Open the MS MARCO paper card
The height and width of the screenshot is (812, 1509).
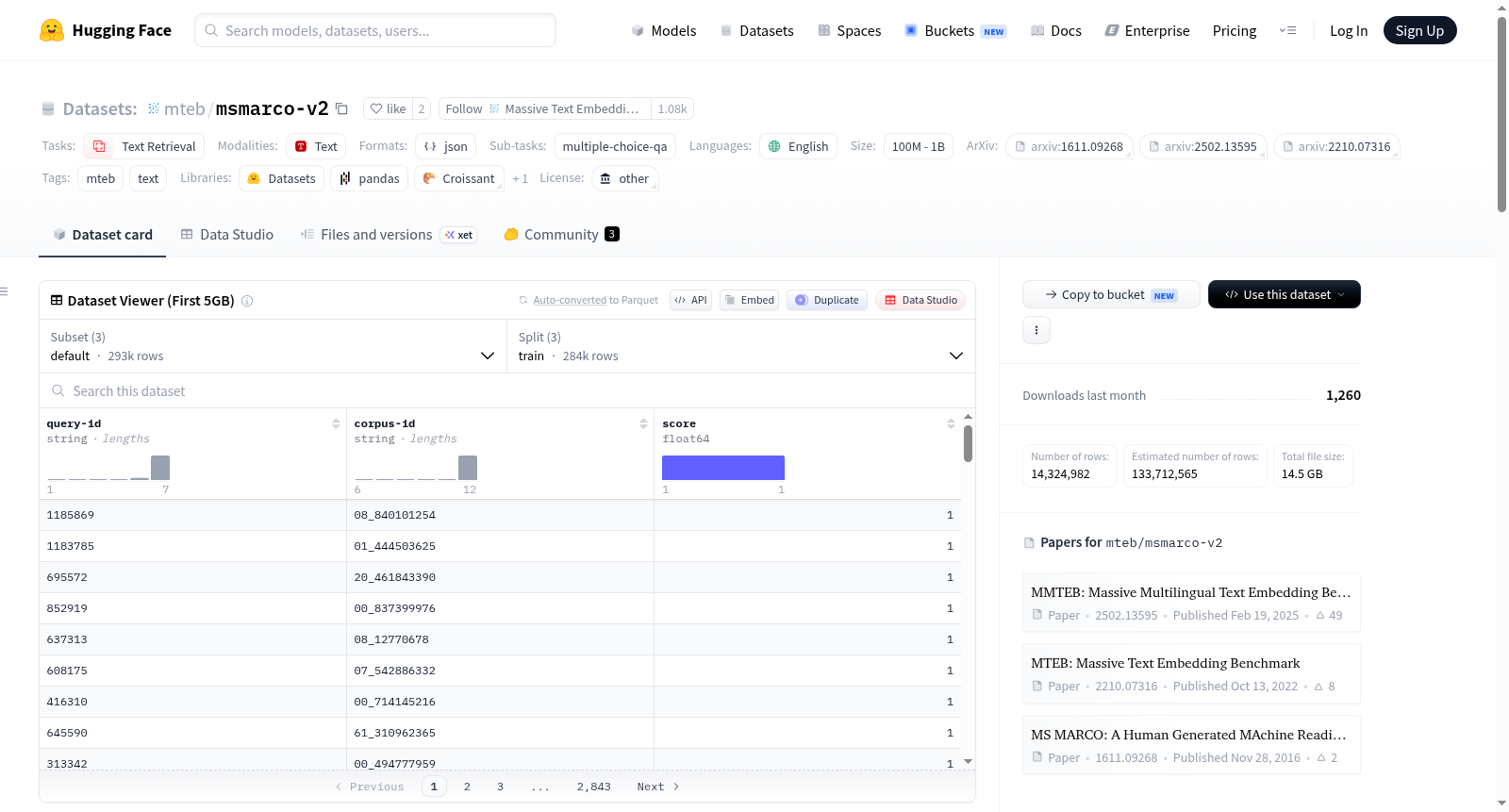[x=1191, y=745]
